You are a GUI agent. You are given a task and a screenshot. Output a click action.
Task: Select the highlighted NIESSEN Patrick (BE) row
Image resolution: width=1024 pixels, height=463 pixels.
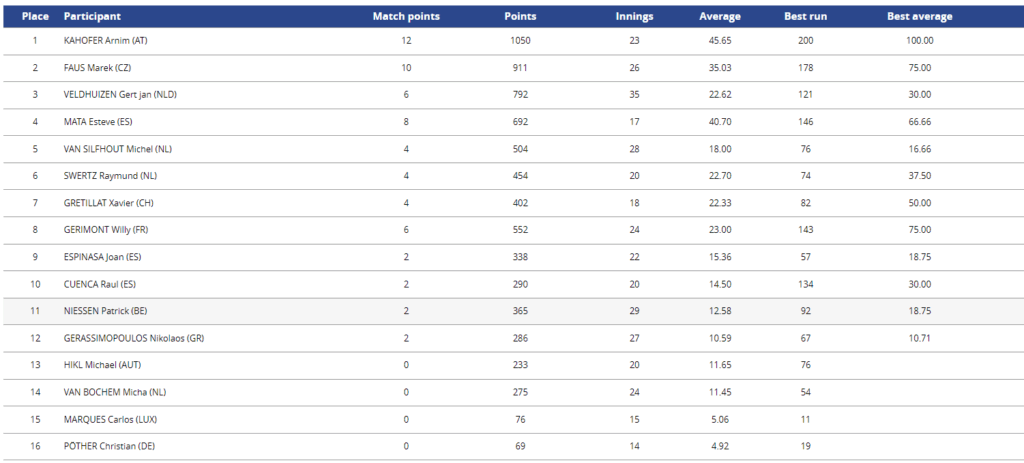(512, 311)
